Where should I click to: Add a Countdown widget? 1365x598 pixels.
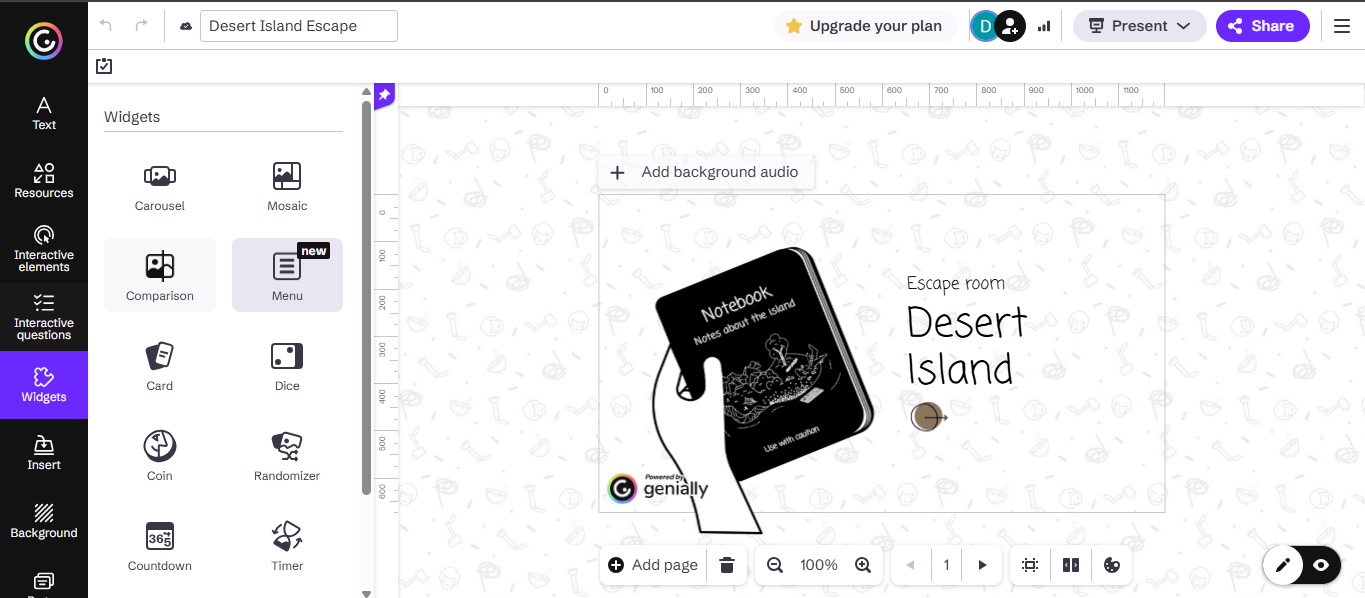(x=160, y=546)
